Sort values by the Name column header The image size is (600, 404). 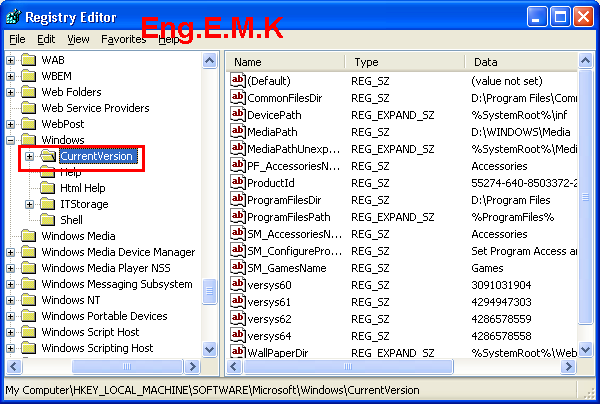tap(286, 62)
